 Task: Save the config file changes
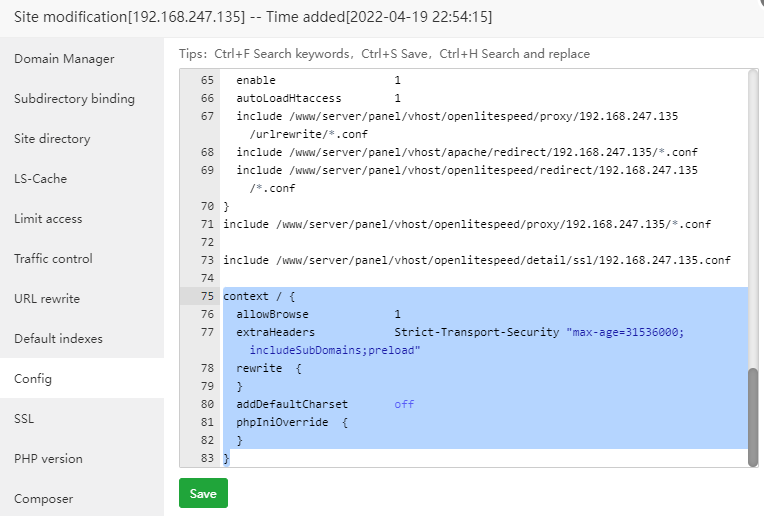point(203,493)
